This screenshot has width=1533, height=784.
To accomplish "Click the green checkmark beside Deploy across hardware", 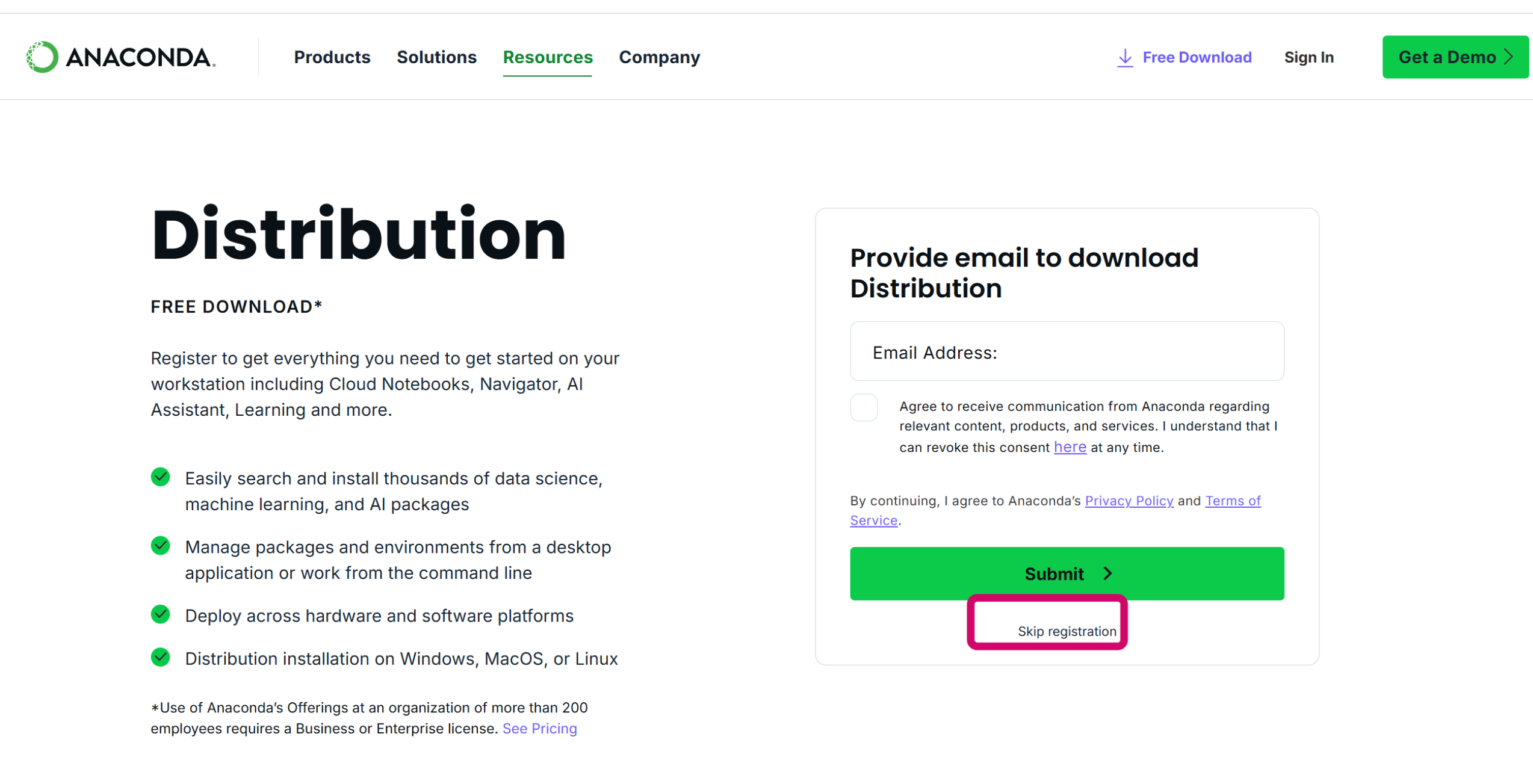I will [160, 614].
